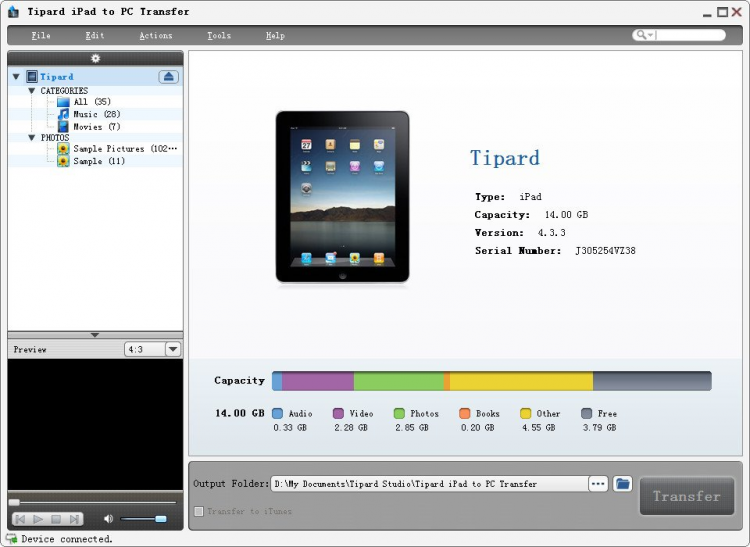
Task: Collapse the CATEGORIES group
Action: 32,91
